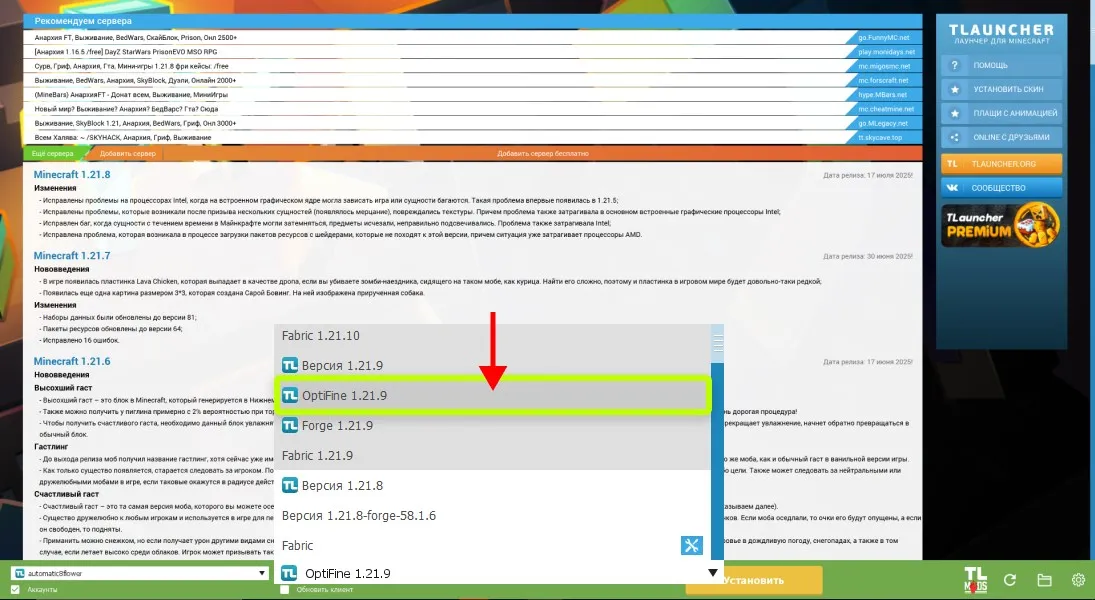Click the refresh arrow icon in bottom bar
Viewport: 1095px width, 600px height.
1010,580
